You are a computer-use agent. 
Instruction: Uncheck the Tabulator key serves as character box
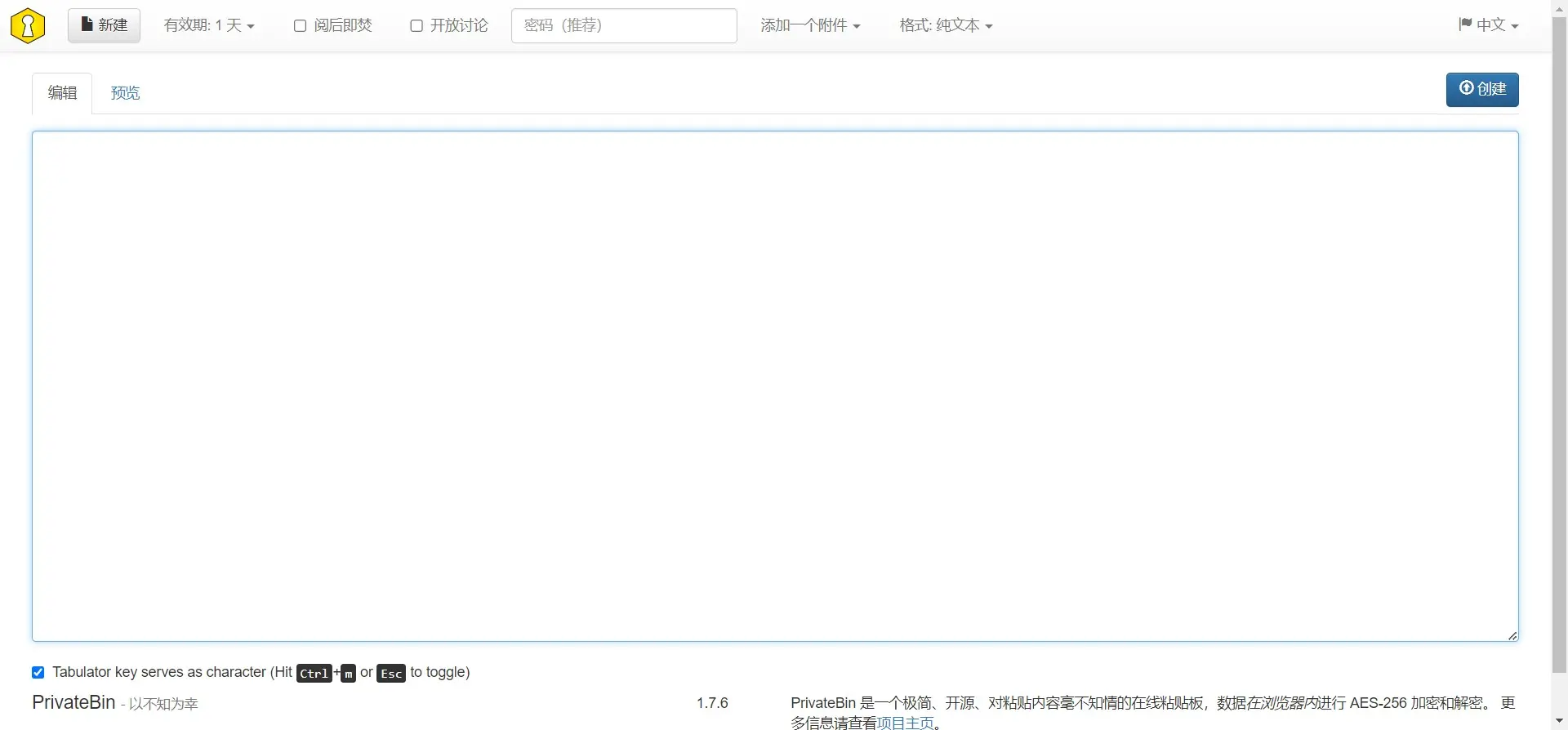(x=38, y=673)
